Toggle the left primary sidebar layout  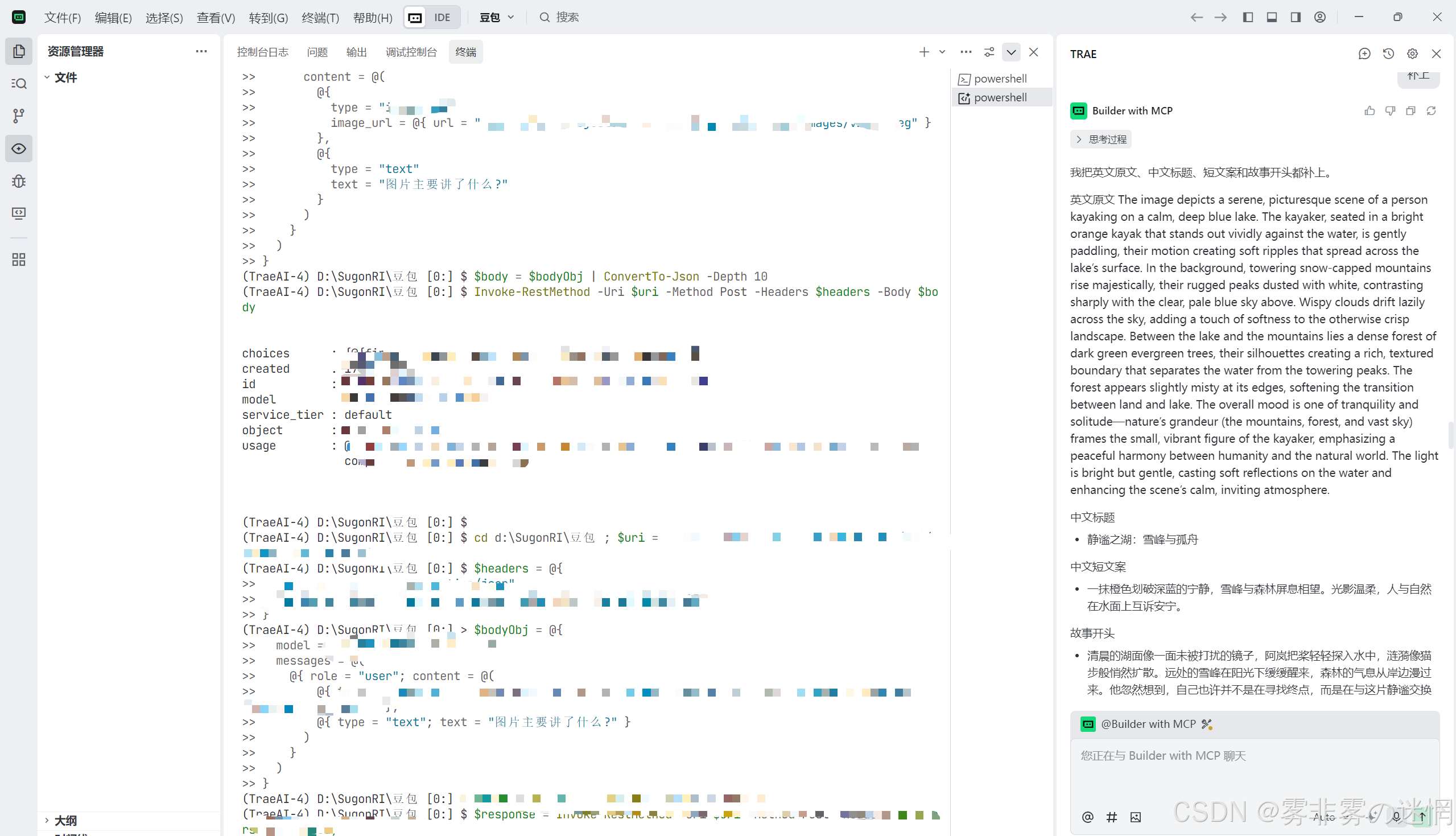(1247, 17)
